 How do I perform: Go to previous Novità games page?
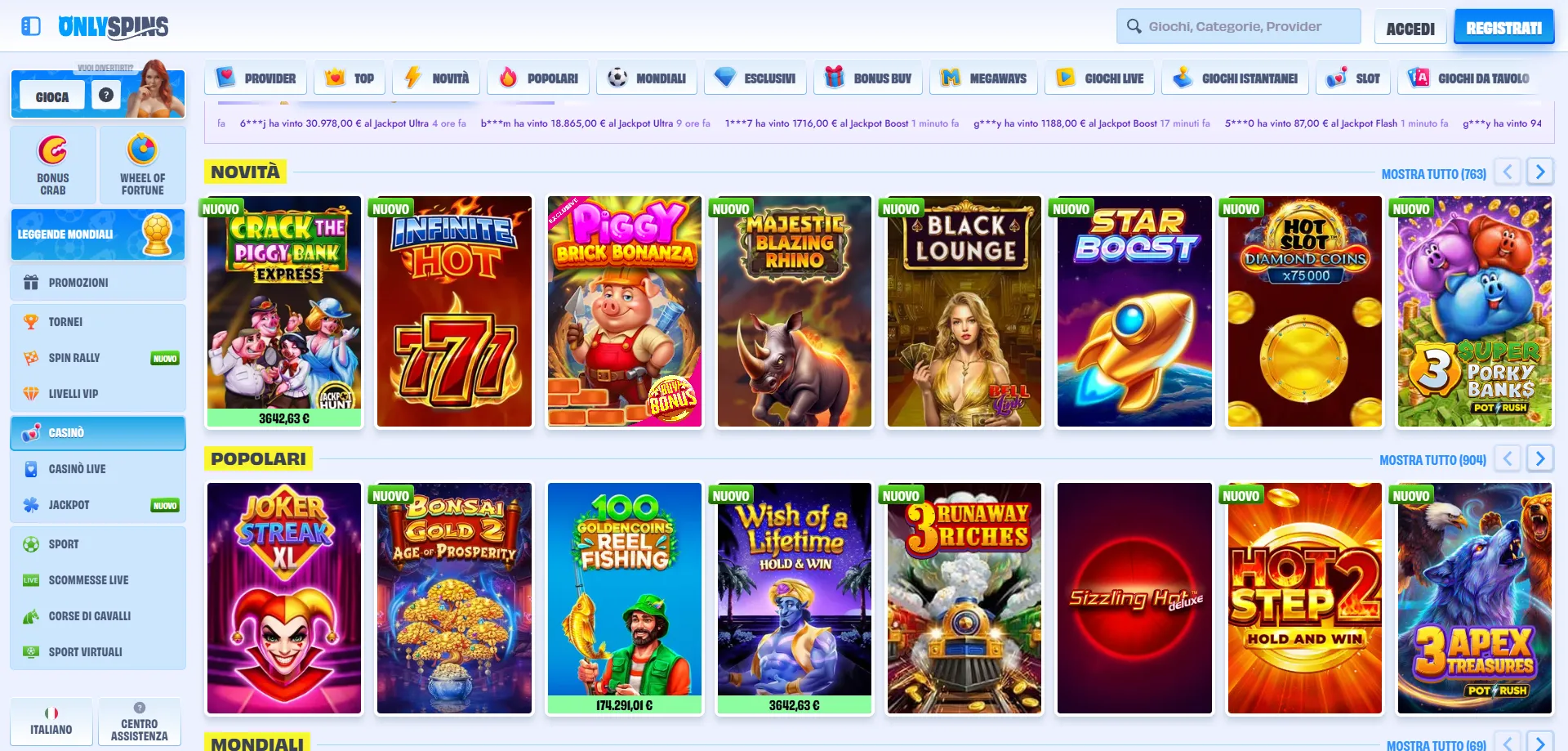pos(1508,172)
